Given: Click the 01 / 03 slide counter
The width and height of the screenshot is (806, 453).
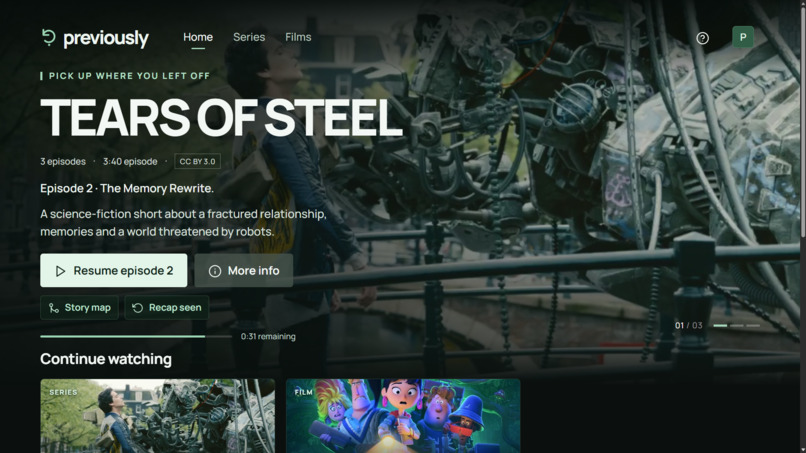Looking at the screenshot, I should (688, 325).
